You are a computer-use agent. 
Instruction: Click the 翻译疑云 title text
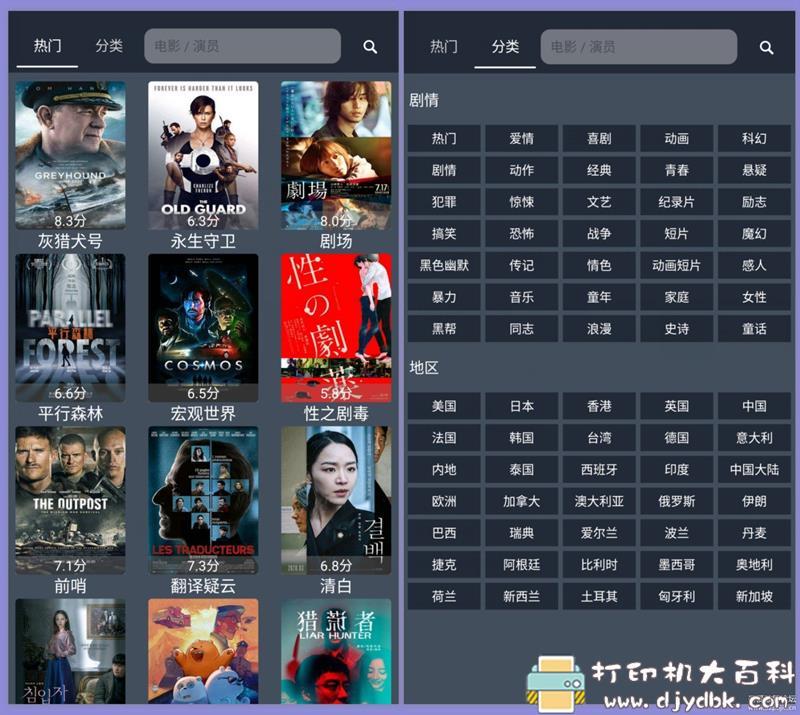pos(203,586)
